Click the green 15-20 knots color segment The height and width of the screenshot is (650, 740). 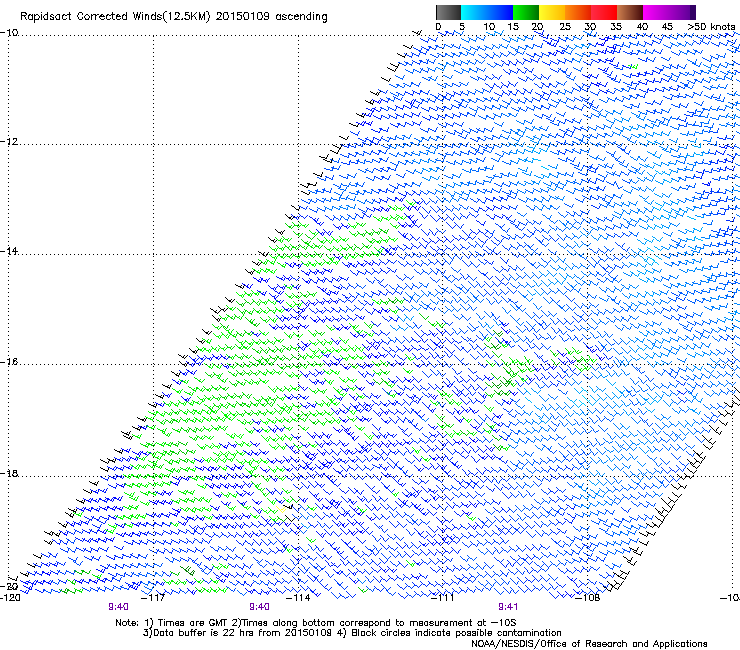[526, 12]
